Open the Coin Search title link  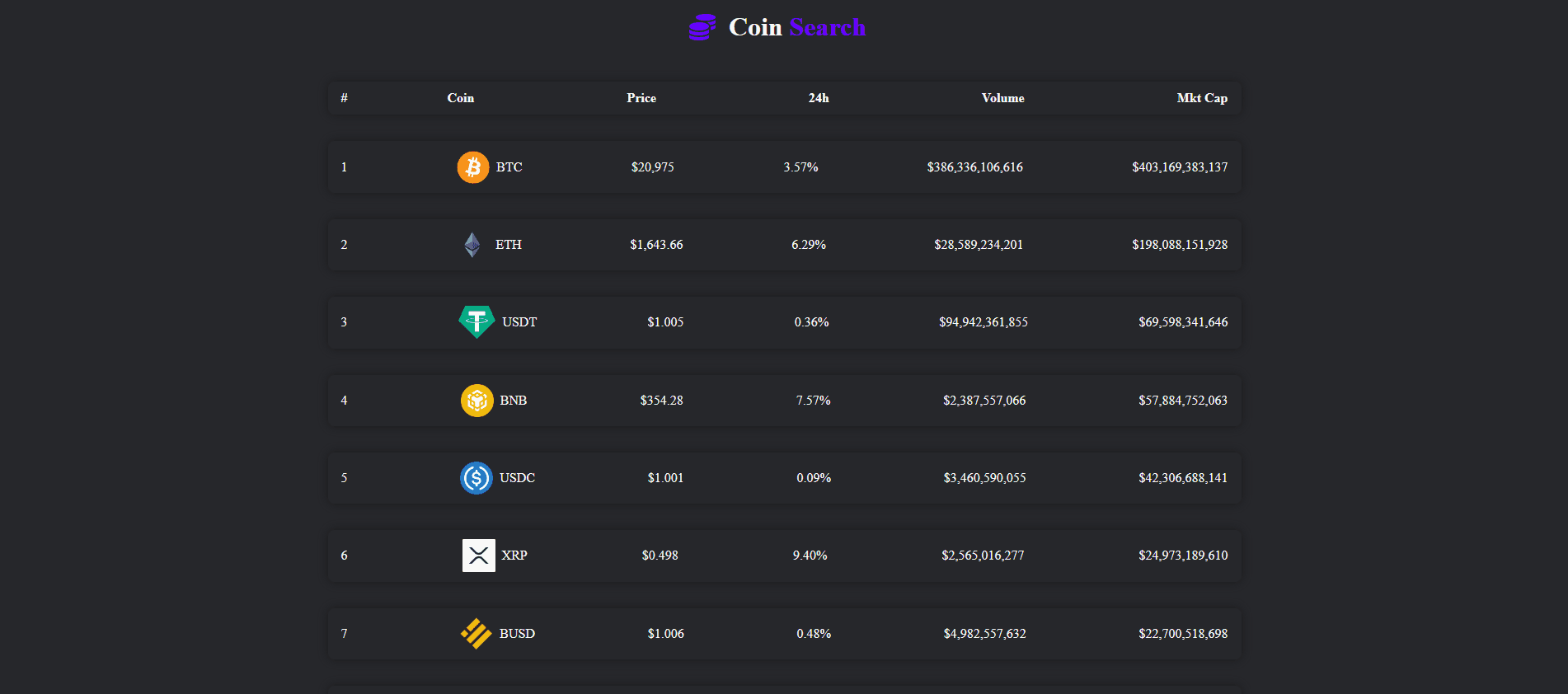797,27
